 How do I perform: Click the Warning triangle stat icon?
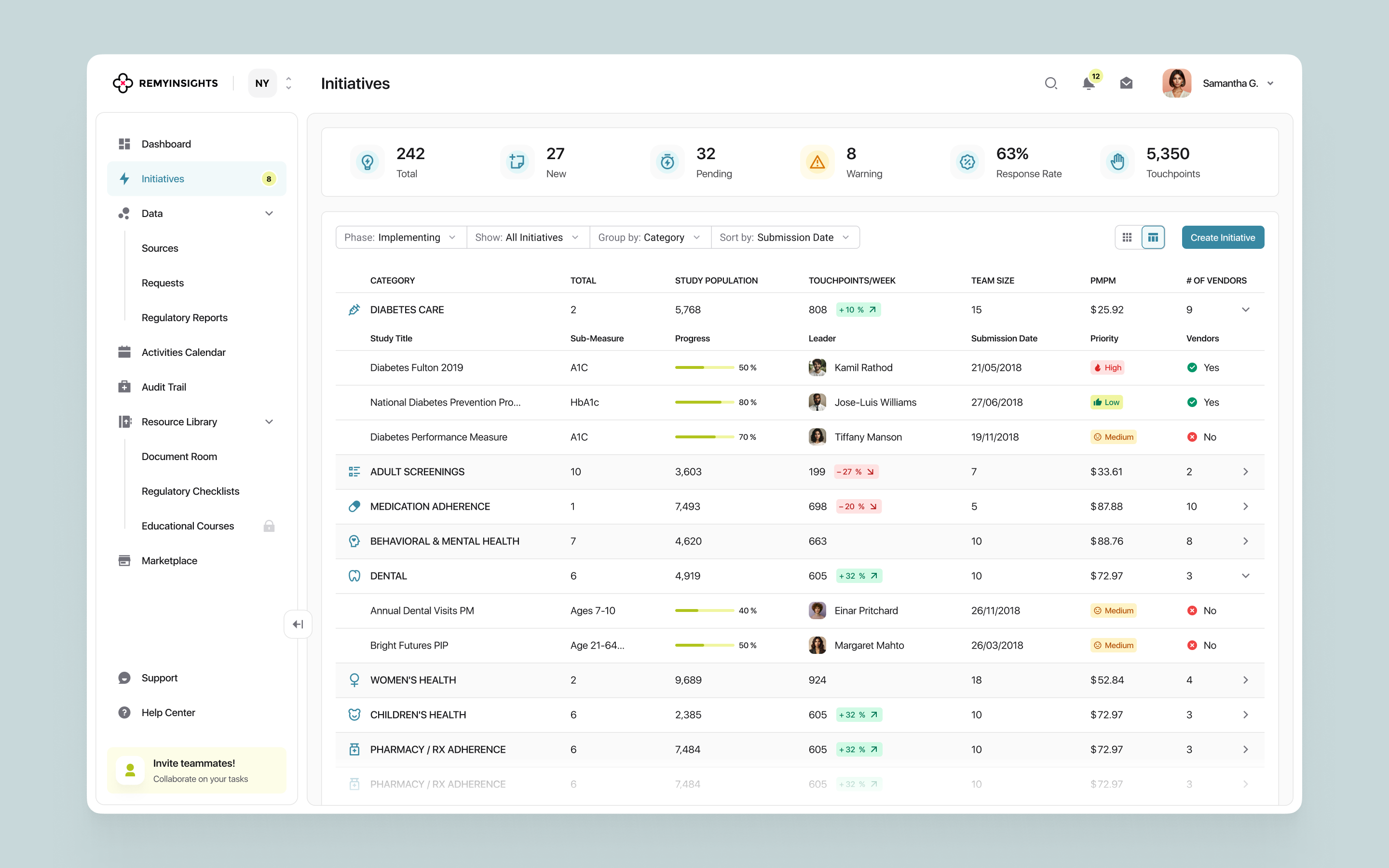(x=817, y=163)
